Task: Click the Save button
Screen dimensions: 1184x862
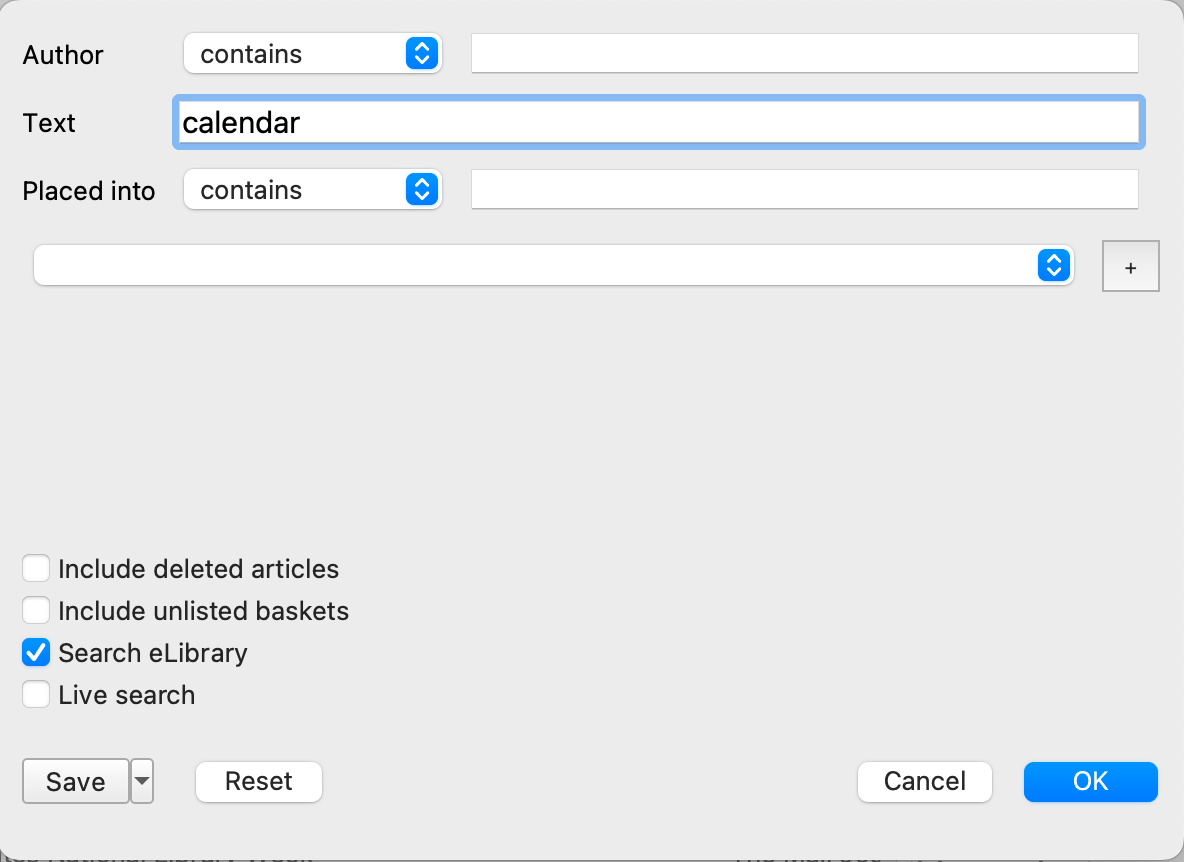Action: 75,781
